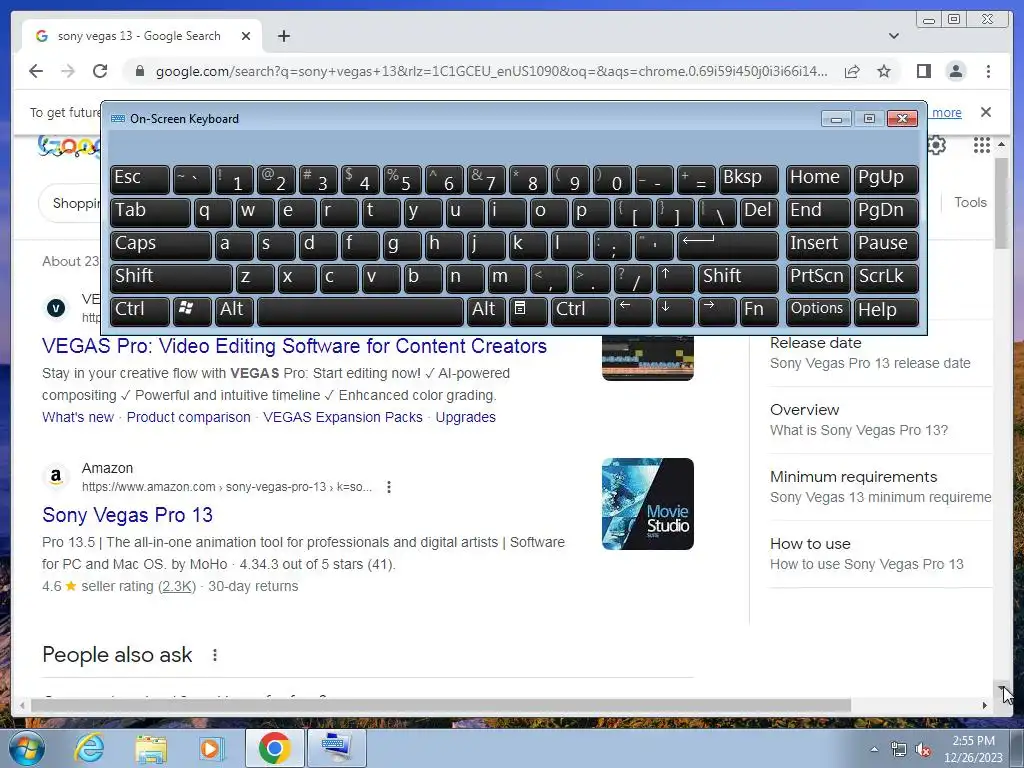The image size is (1024, 768).
Task: Open Chrome profile avatar
Action: 955,71
